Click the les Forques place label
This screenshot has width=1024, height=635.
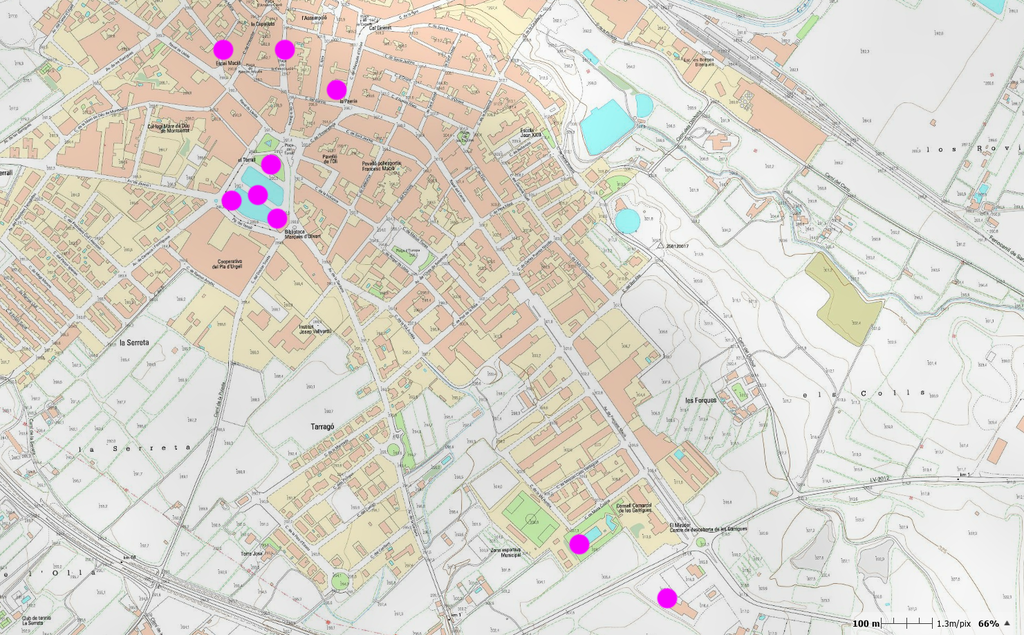pyautogui.click(x=700, y=400)
